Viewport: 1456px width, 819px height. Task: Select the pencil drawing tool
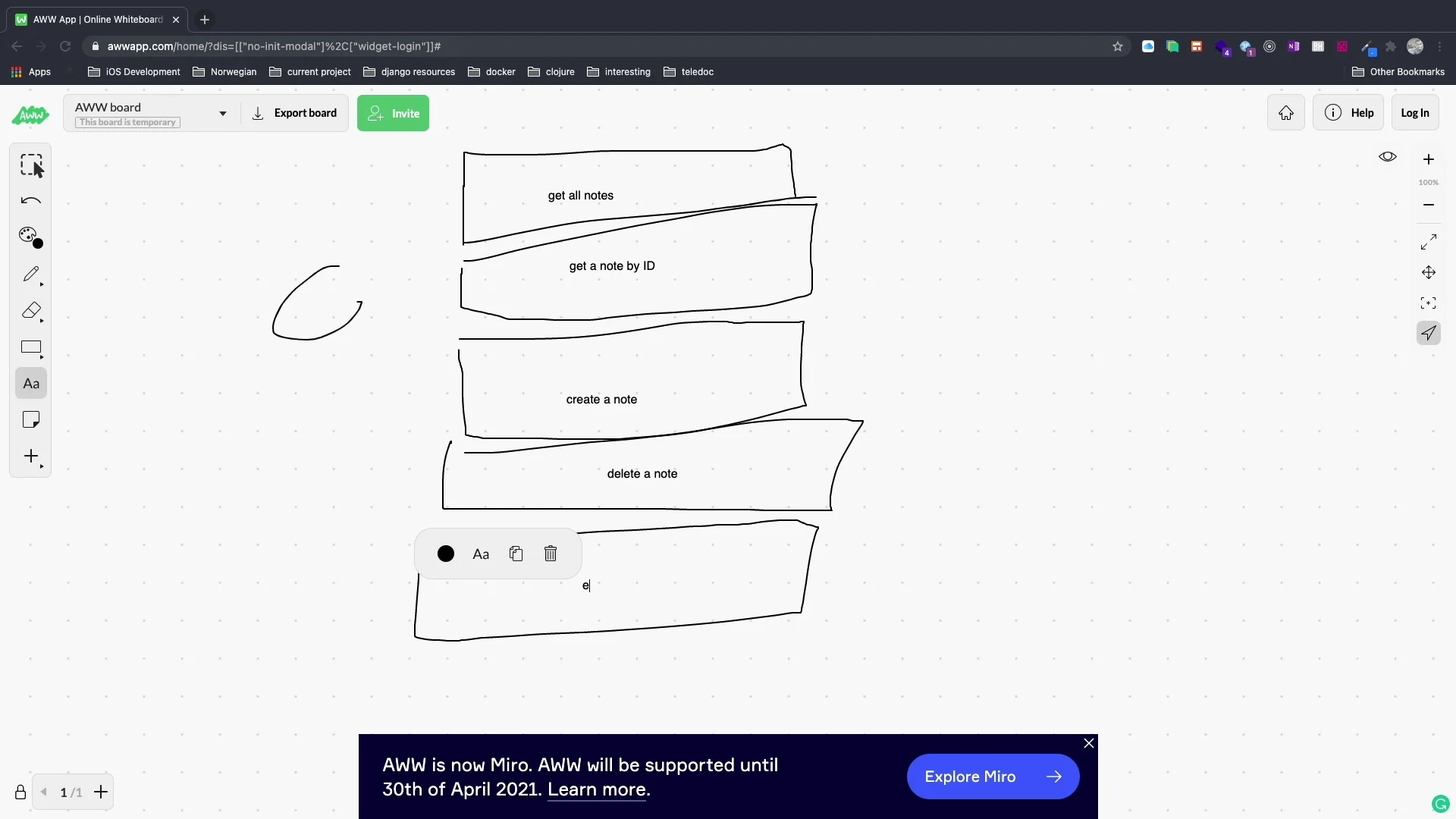tap(31, 274)
